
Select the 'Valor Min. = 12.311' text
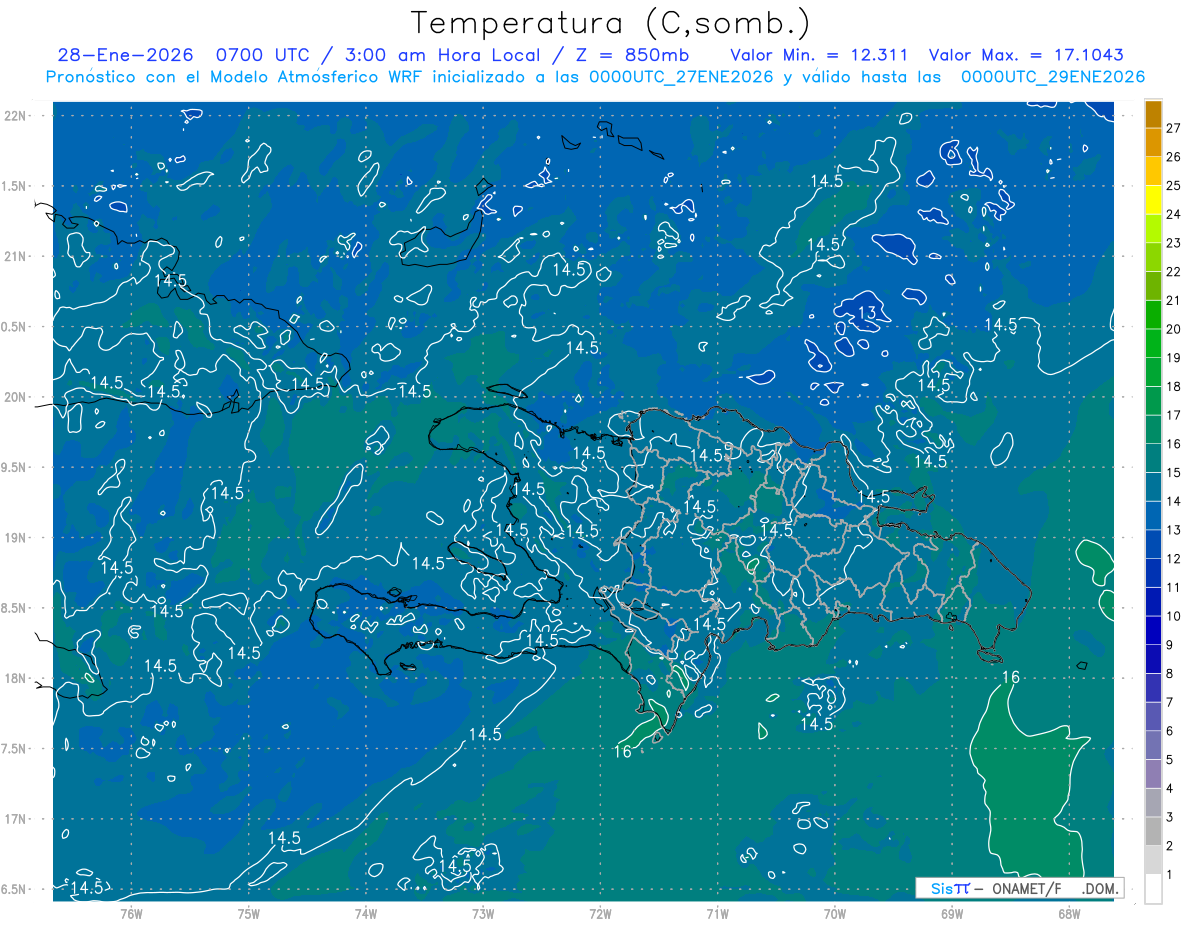pos(819,55)
